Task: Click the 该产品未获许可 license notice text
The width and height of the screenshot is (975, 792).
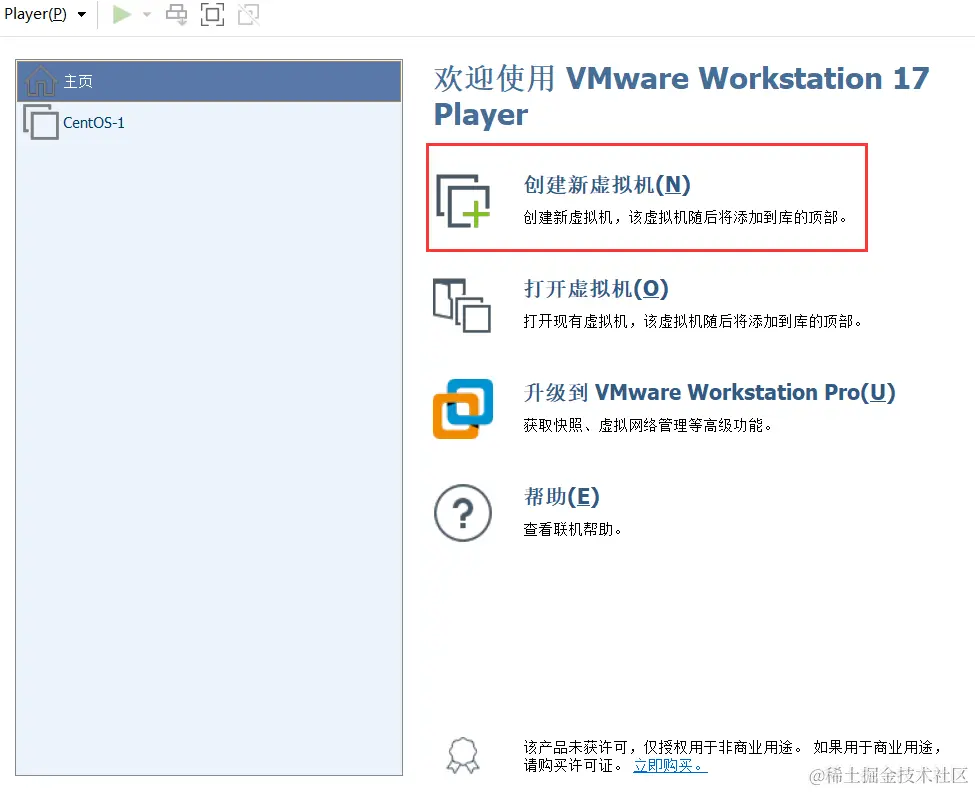Action: [x=732, y=756]
